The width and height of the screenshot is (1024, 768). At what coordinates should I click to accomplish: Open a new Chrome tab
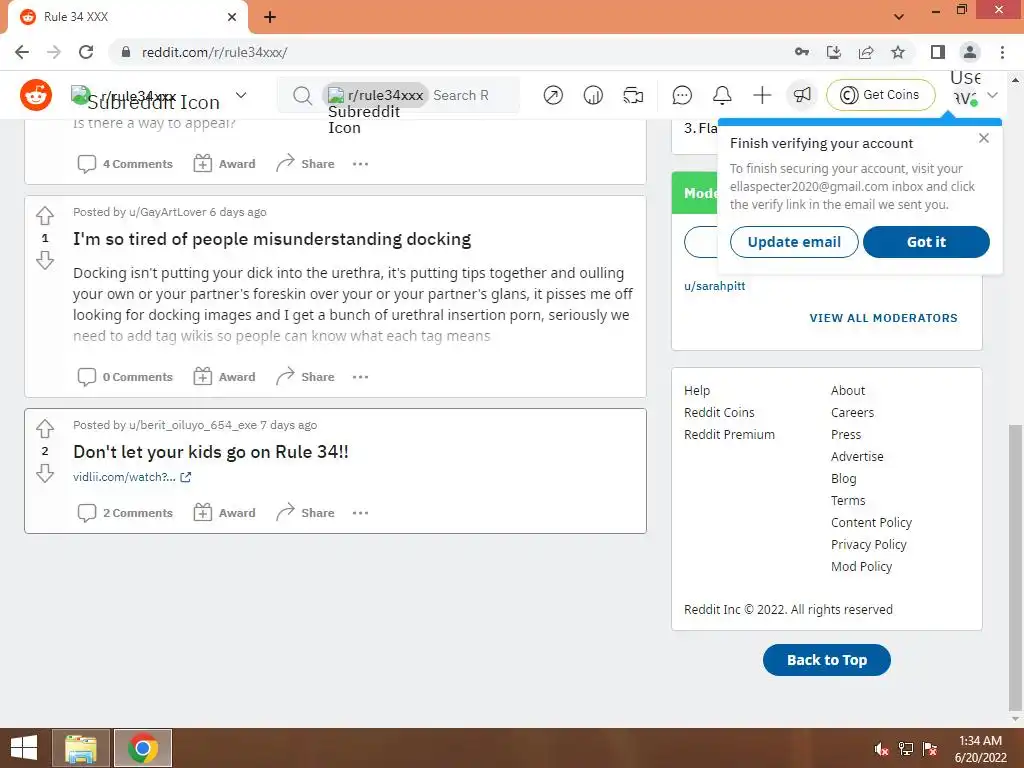click(x=270, y=17)
